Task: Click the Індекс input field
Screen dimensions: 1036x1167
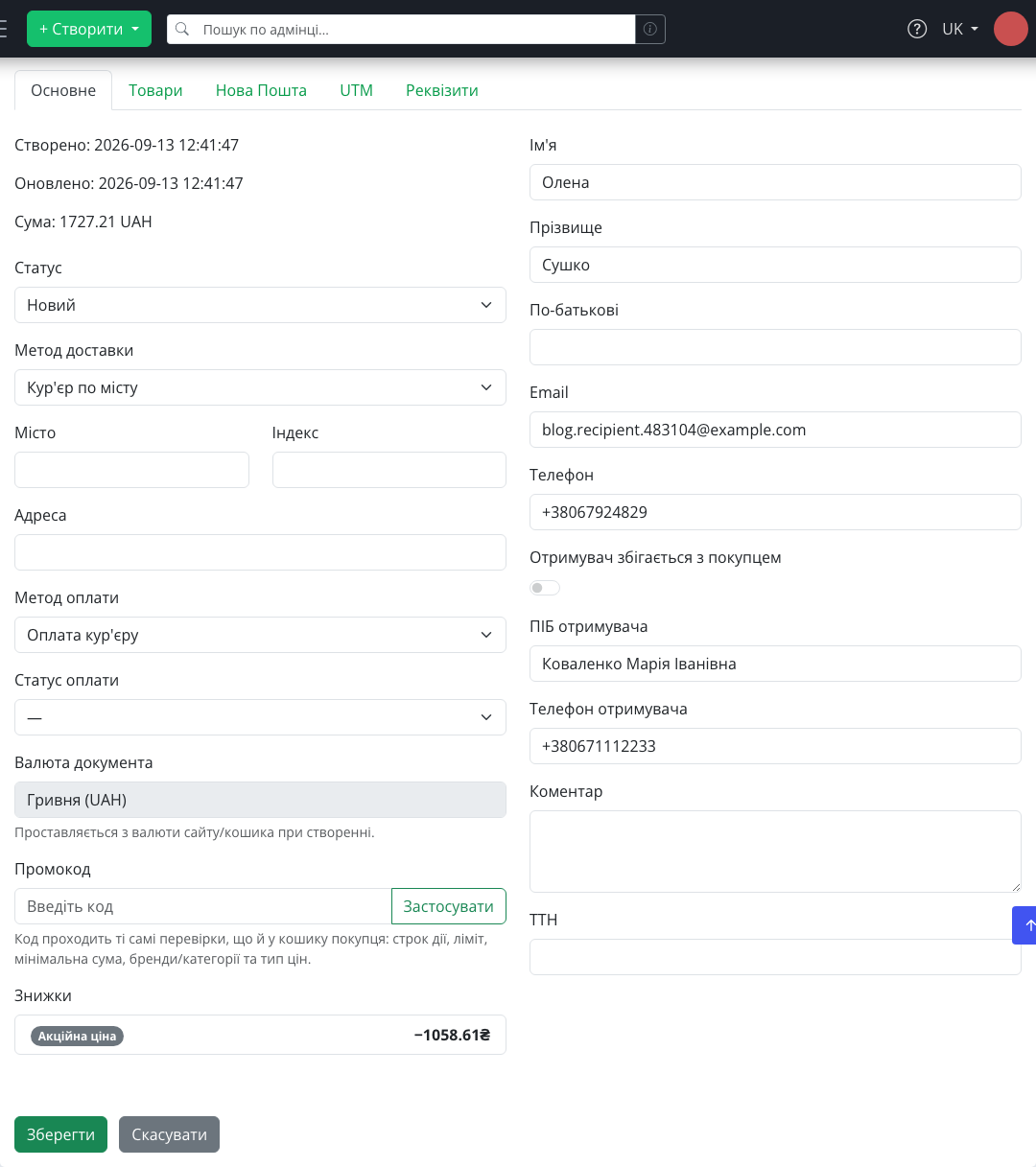Action: [389, 470]
